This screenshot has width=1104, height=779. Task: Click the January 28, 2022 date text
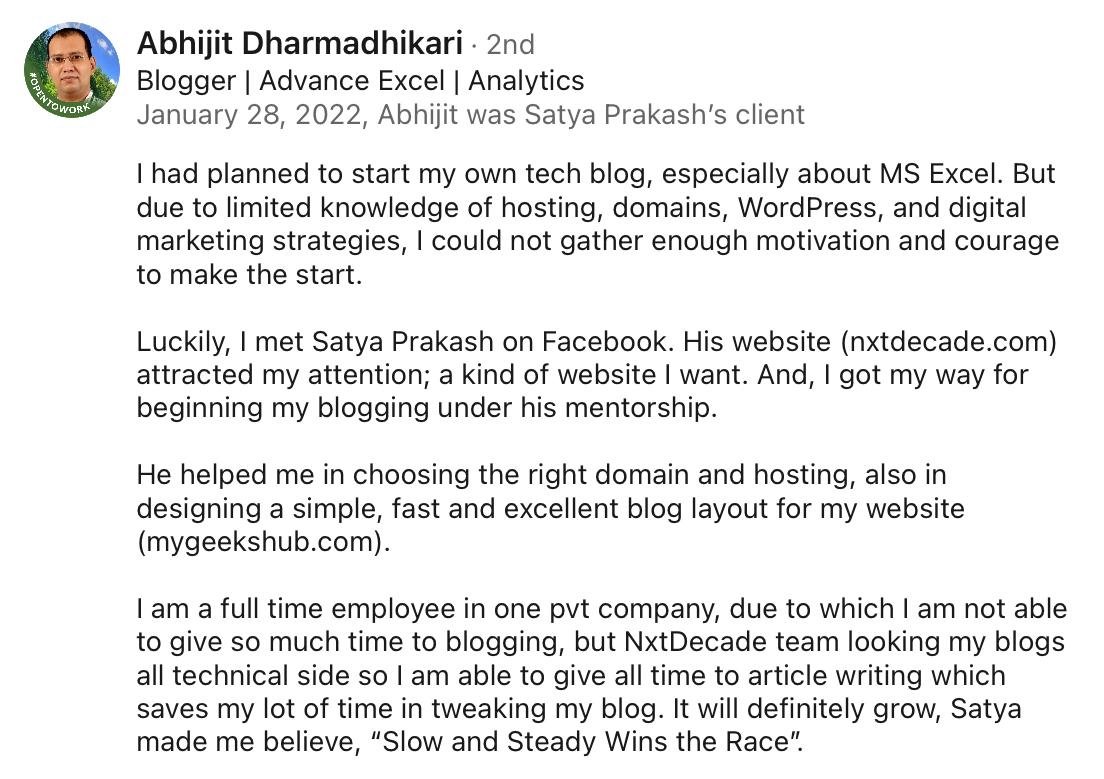(250, 115)
